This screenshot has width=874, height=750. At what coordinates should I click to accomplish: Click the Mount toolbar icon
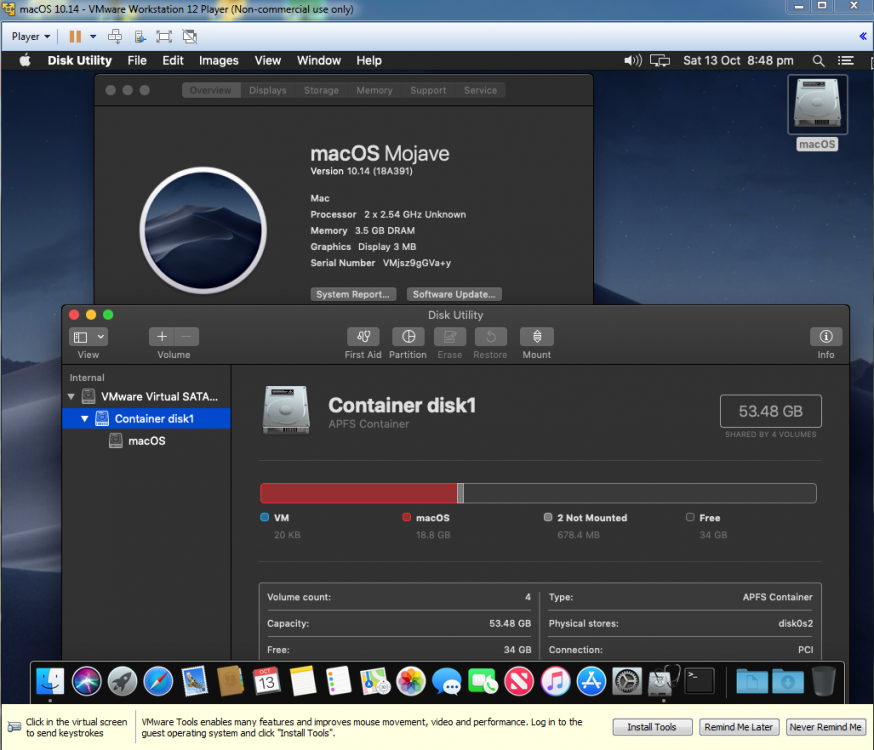(536, 337)
